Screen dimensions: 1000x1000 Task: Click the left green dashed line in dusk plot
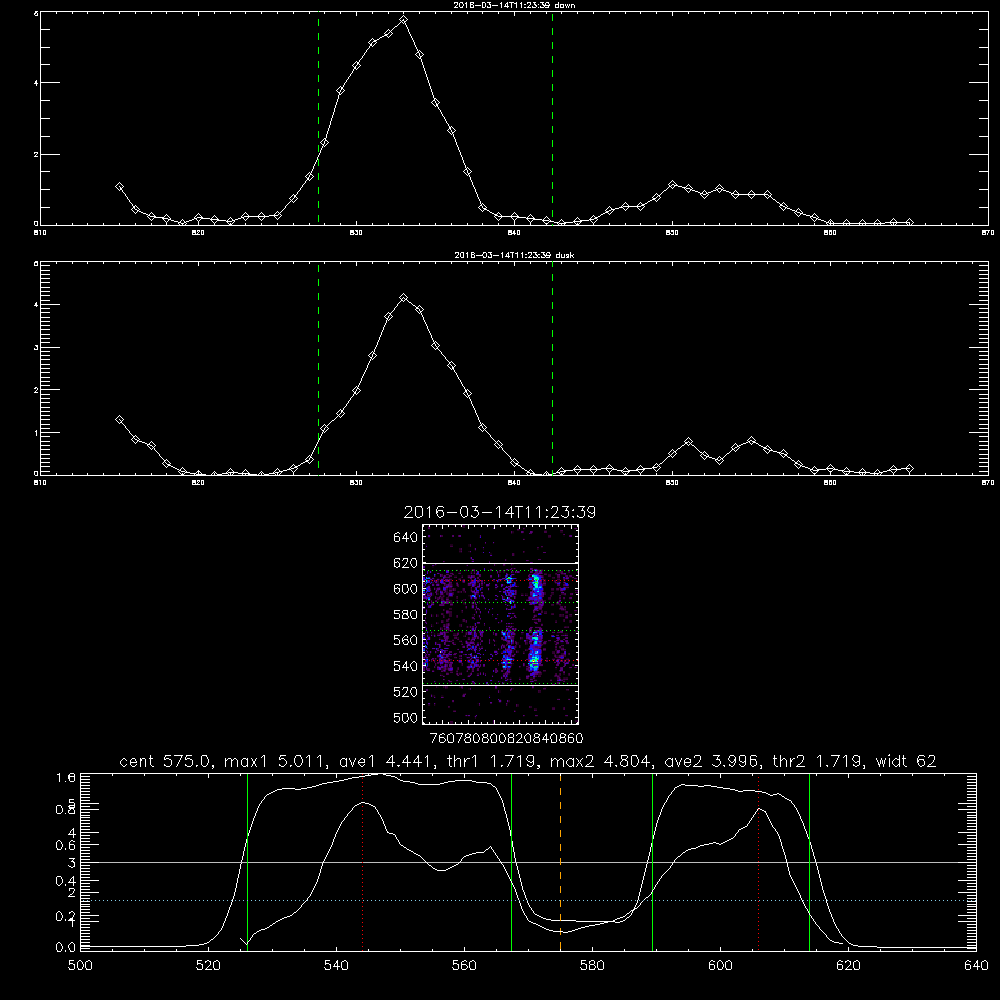coord(318,368)
